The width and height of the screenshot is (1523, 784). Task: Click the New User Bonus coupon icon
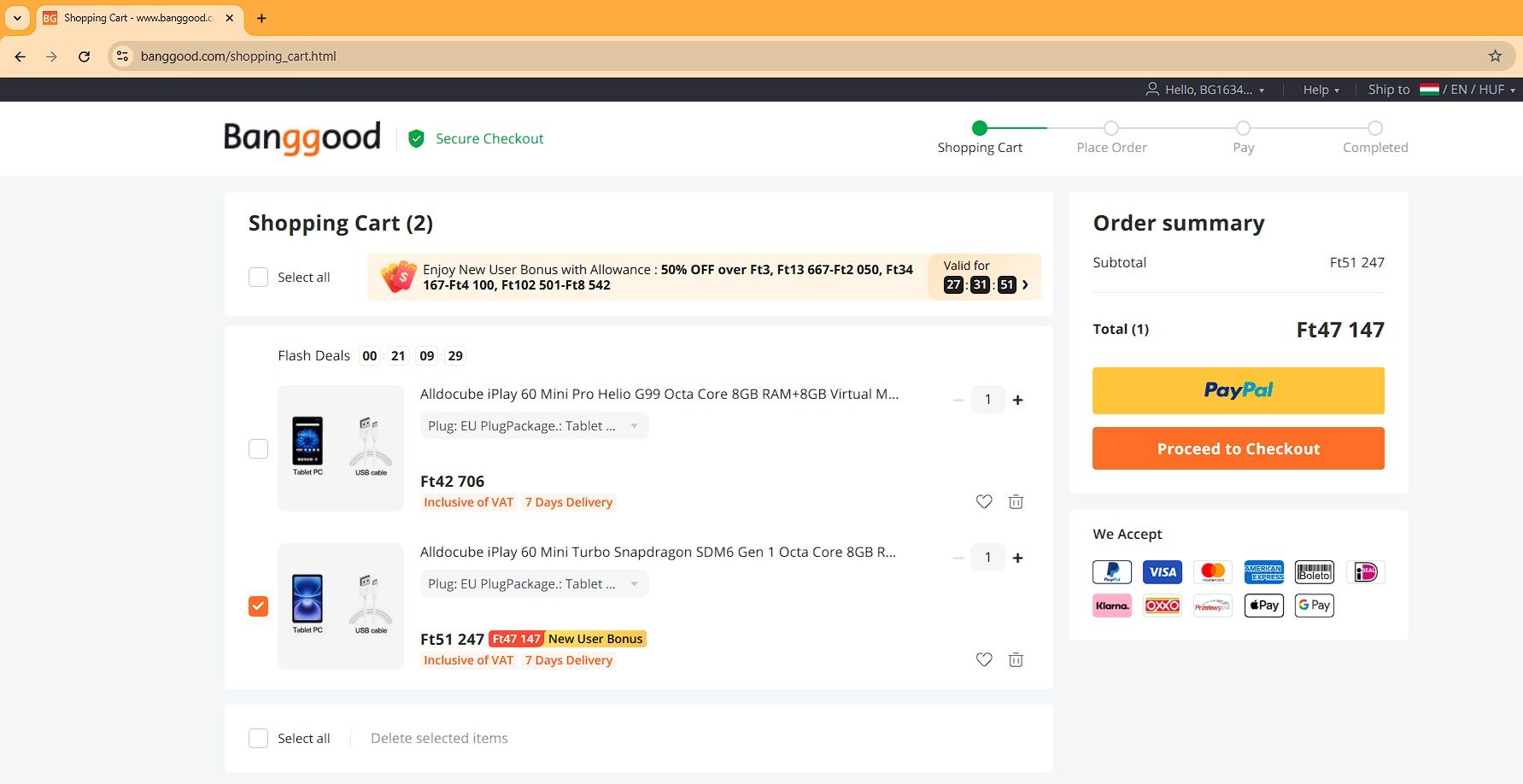[399, 277]
